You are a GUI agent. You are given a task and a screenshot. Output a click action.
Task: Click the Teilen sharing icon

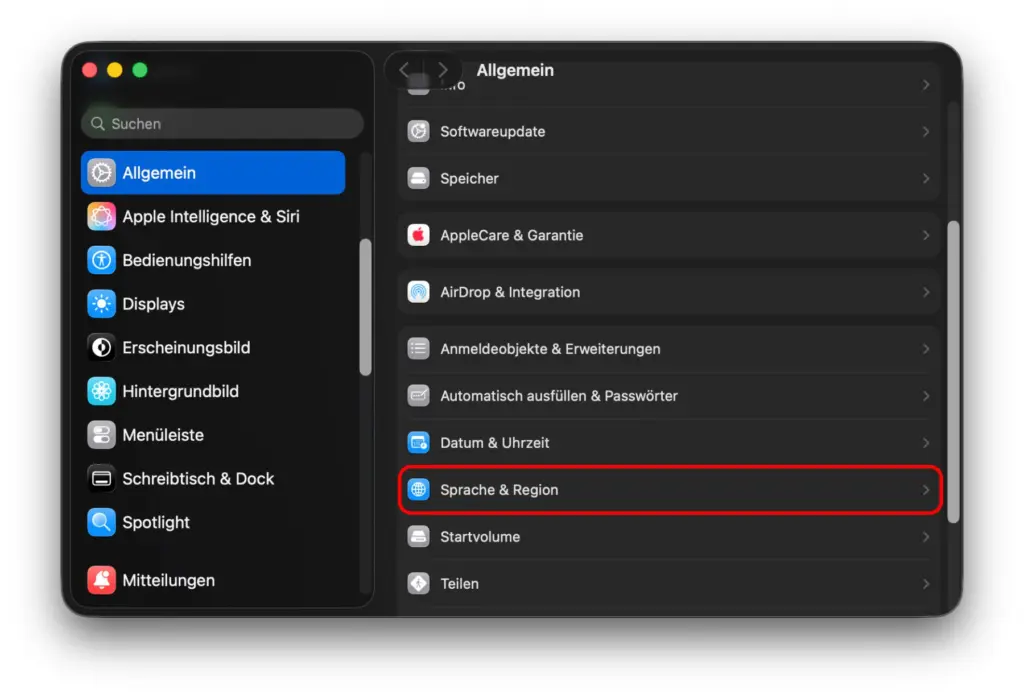(419, 583)
